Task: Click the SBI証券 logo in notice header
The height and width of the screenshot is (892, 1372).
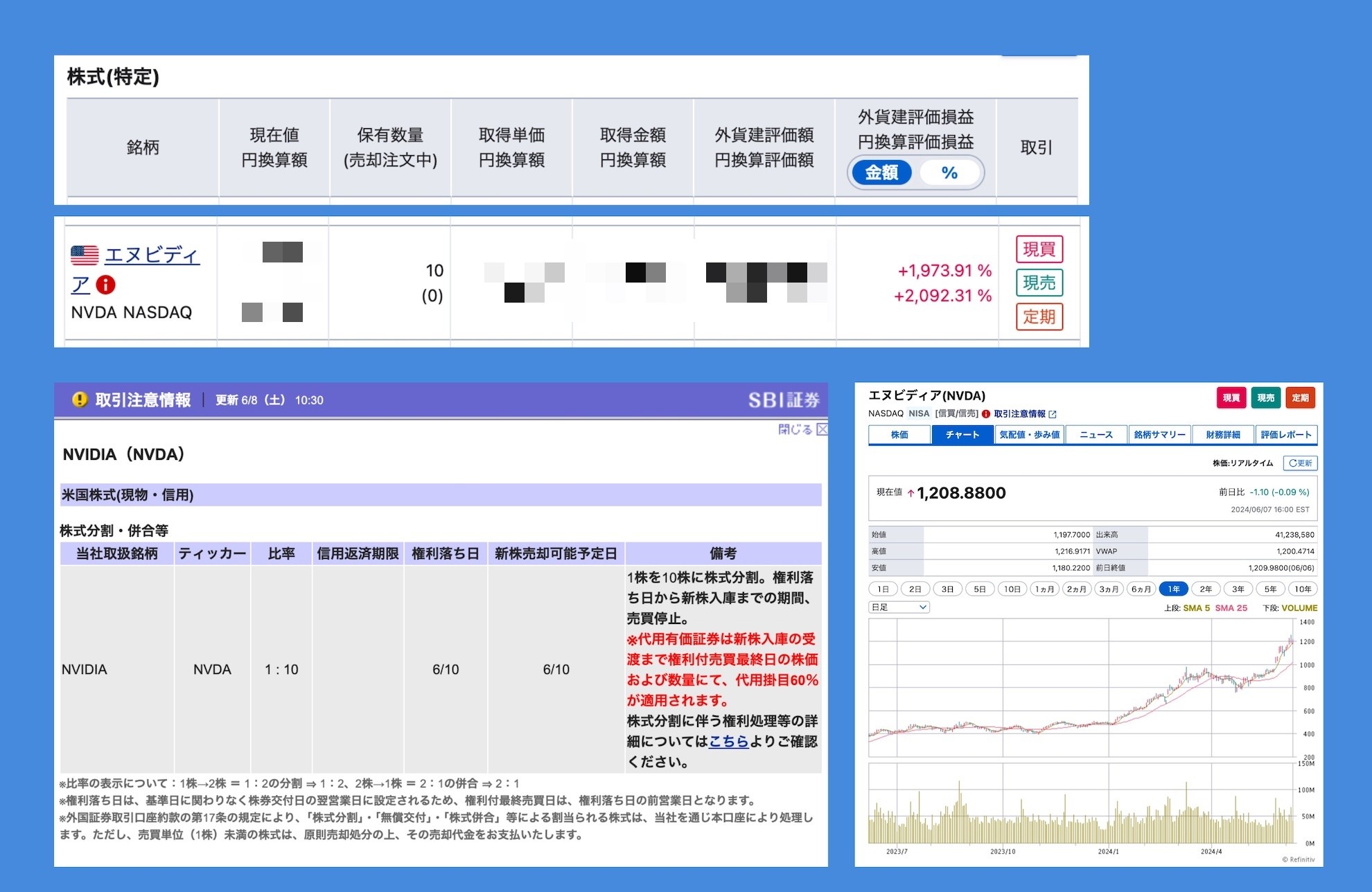Action: tap(784, 400)
